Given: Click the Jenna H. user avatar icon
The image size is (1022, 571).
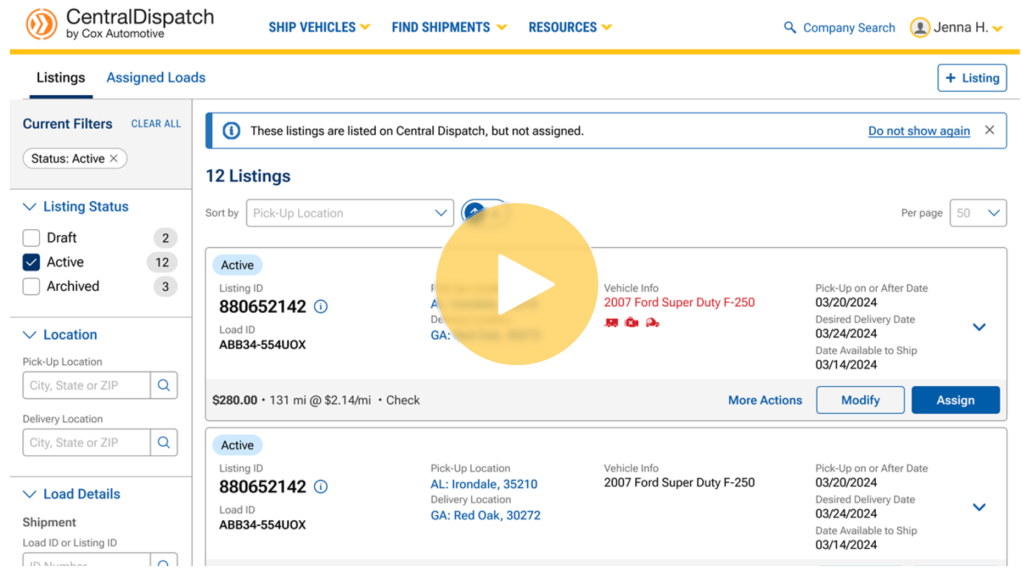Looking at the screenshot, I should tap(919, 28).
